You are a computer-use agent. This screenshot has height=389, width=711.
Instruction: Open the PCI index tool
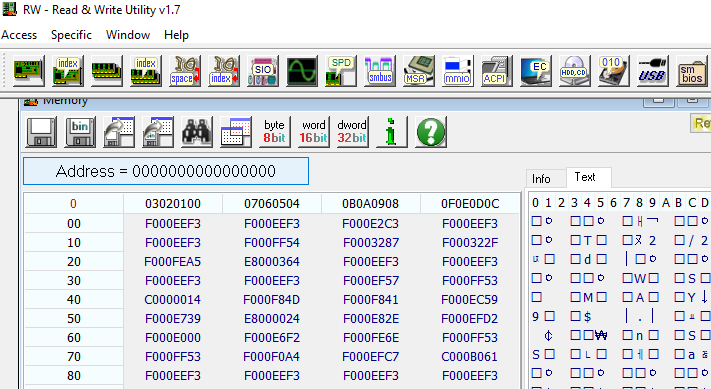click(x=68, y=71)
